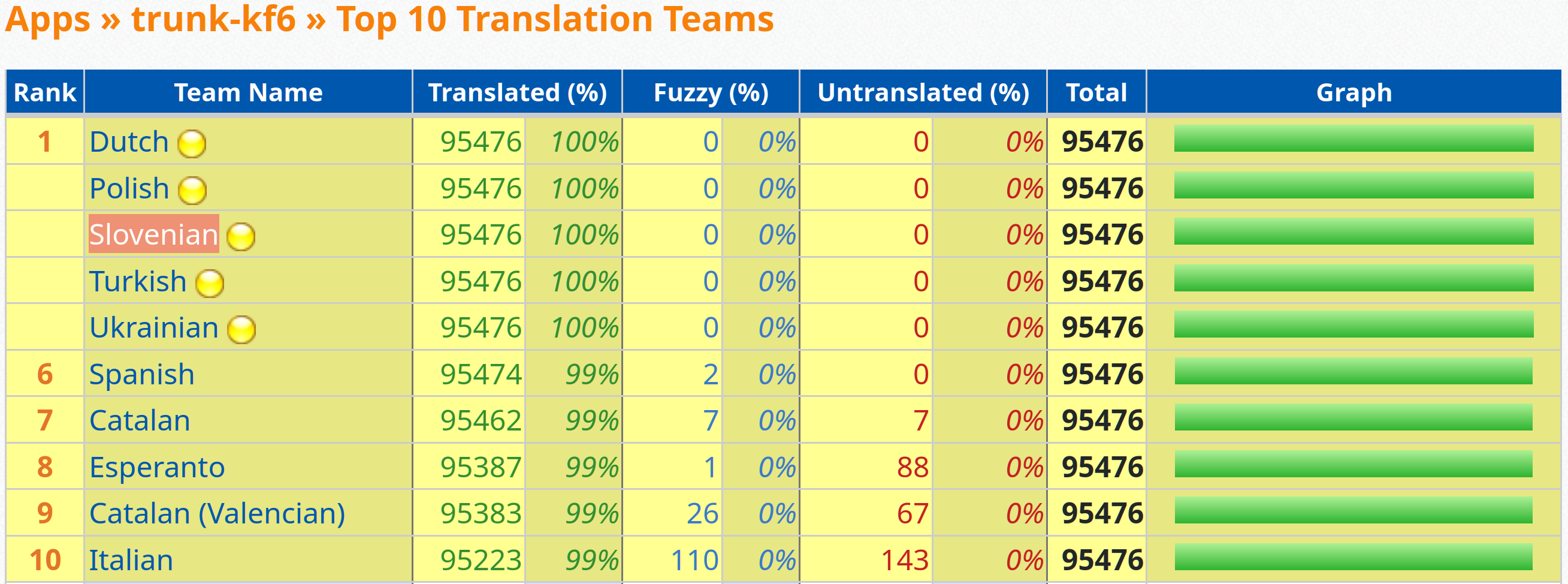Viewport: 1568px width, 584px height.
Task: Click the gold medal icon beside Turkish
Action: click(210, 283)
